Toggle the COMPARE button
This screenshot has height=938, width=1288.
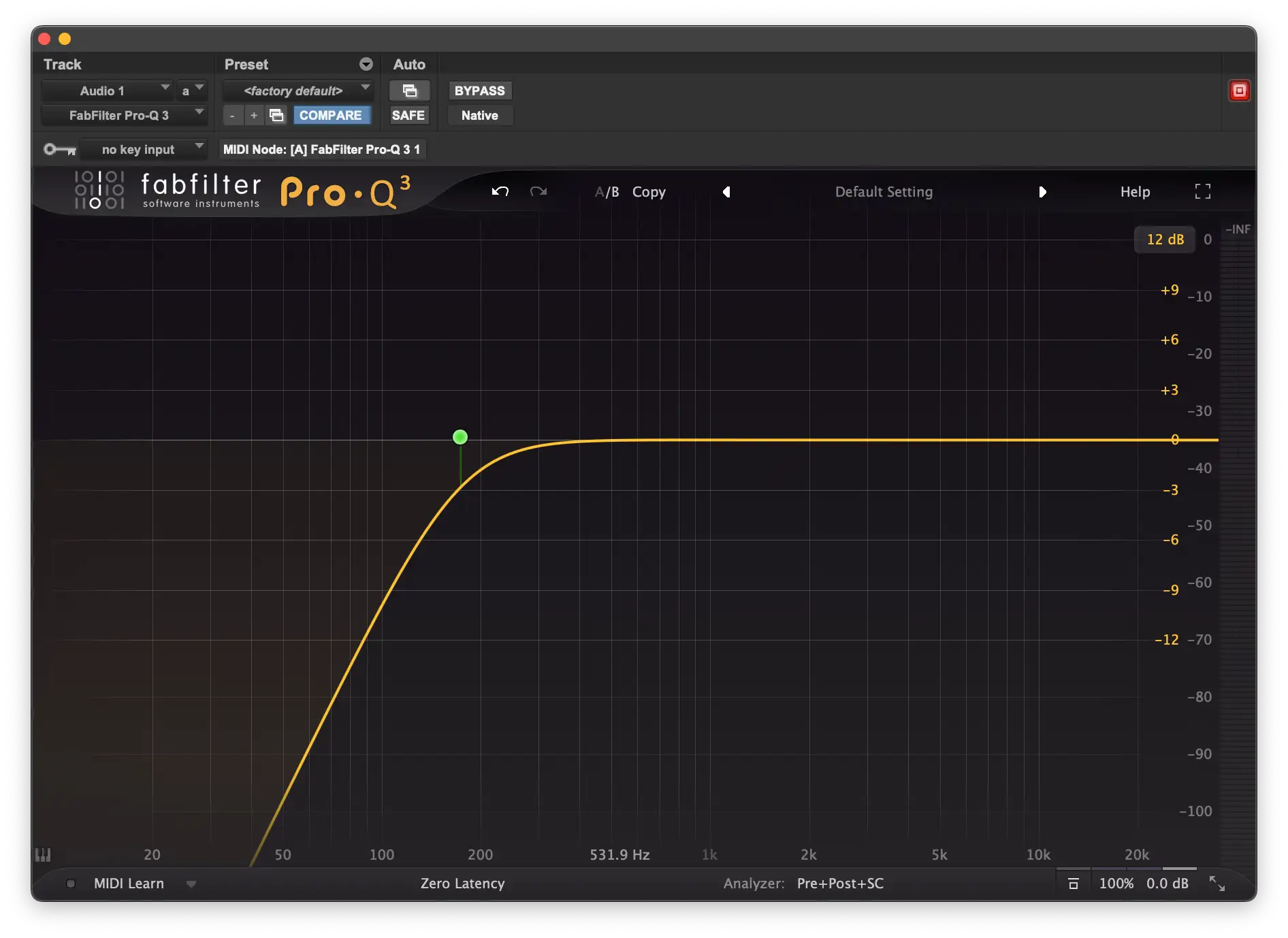331,116
